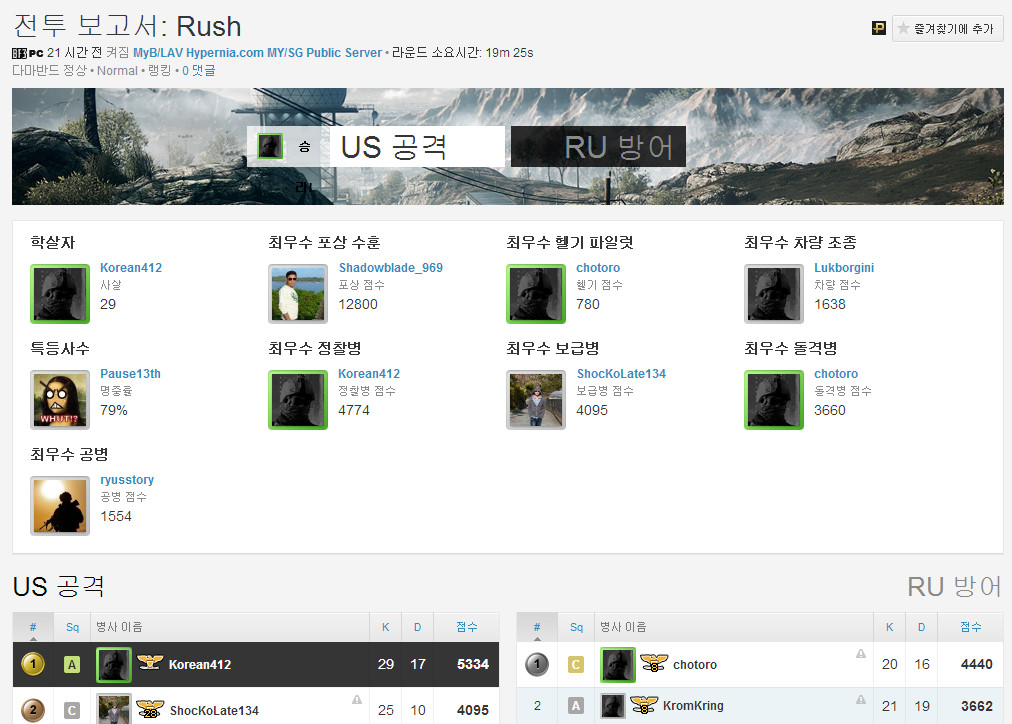This screenshot has width=1012, height=724.
Task: Sort US table by # column
Action: tap(33, 627)
